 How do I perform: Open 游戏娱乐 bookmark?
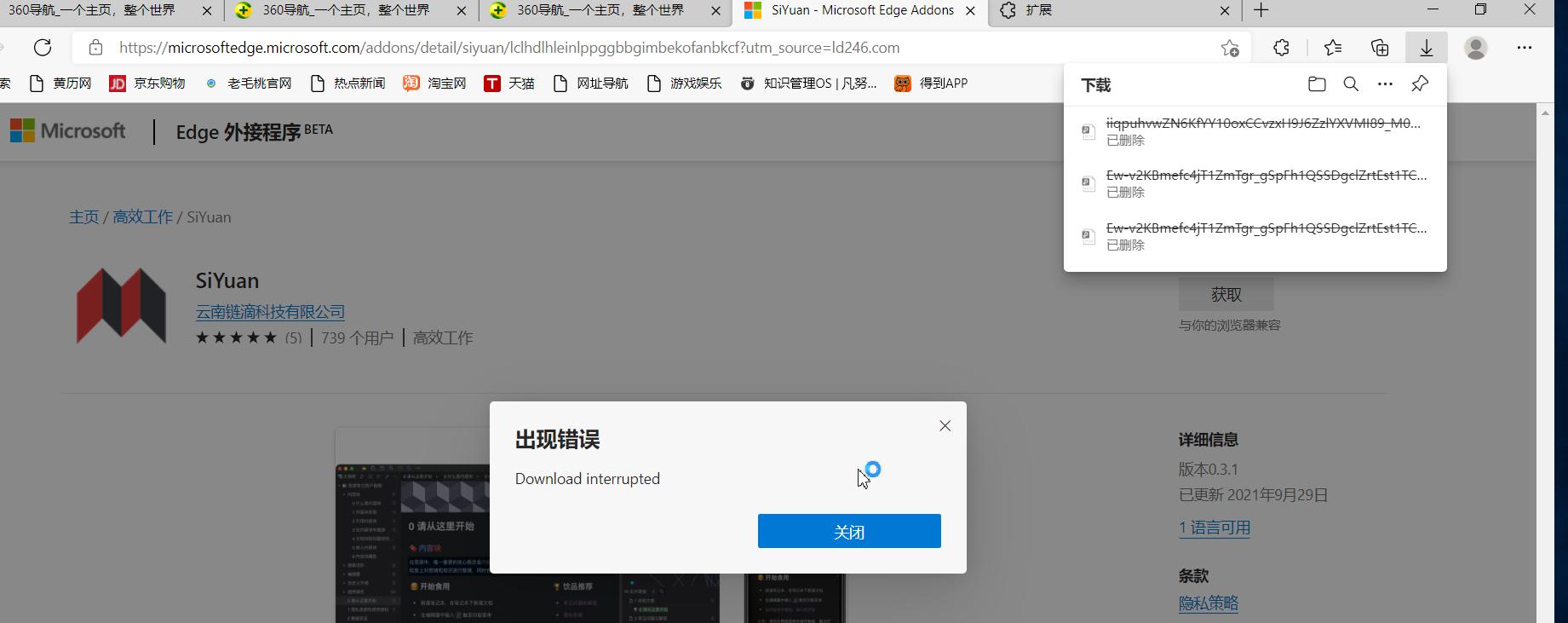pyautogui.click(x=684, y=84)
